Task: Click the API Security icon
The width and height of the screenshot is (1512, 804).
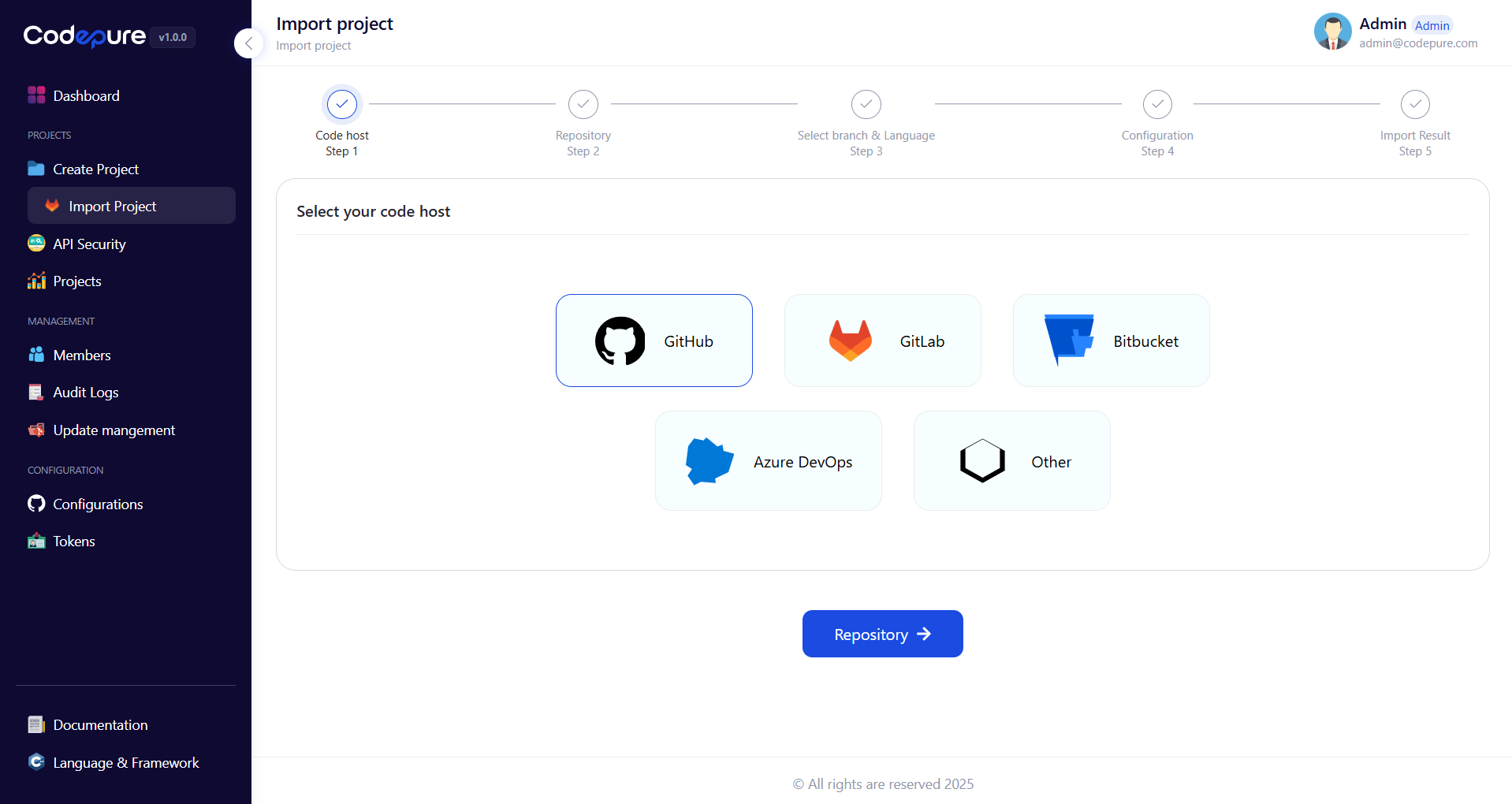Action: (x=36, y=244)
